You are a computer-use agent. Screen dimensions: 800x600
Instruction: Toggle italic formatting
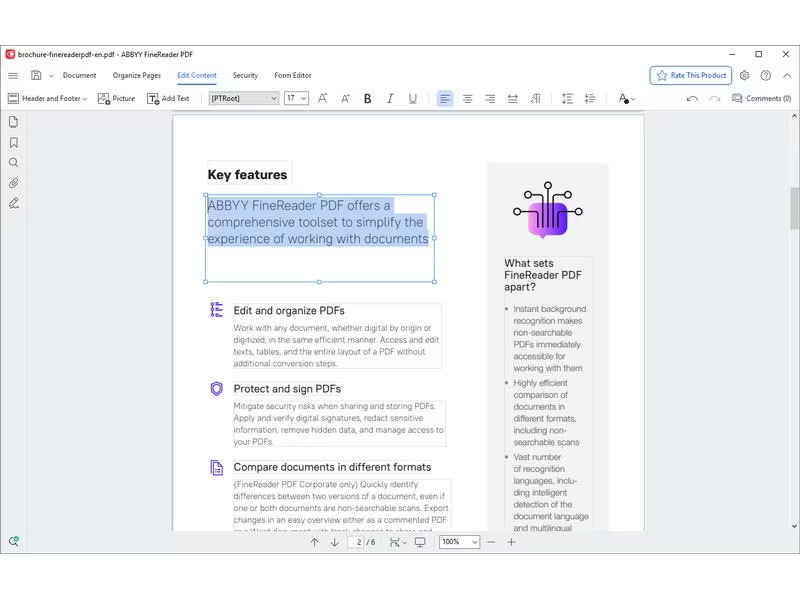(x=390, y=98)
